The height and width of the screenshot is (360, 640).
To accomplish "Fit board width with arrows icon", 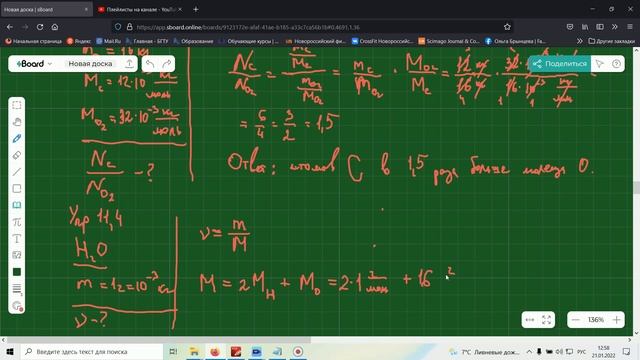I will coord(530,320).
